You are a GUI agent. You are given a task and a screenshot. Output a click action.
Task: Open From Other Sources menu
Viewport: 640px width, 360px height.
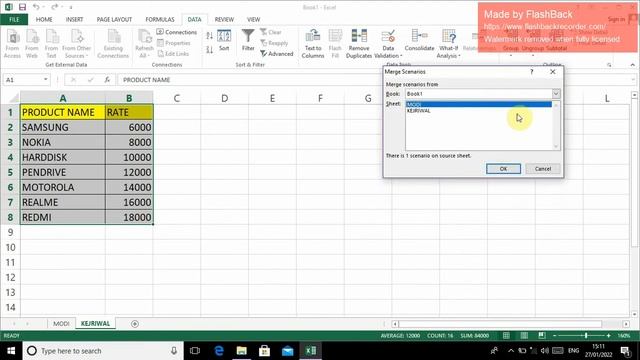[x=76, y=44]
